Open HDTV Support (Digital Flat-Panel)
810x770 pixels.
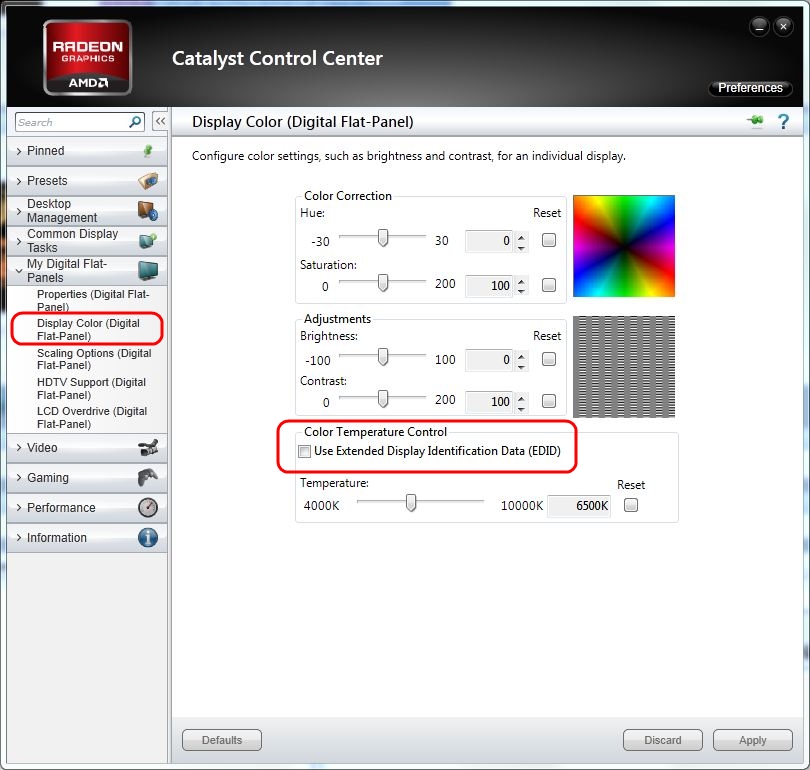point(91,388)
